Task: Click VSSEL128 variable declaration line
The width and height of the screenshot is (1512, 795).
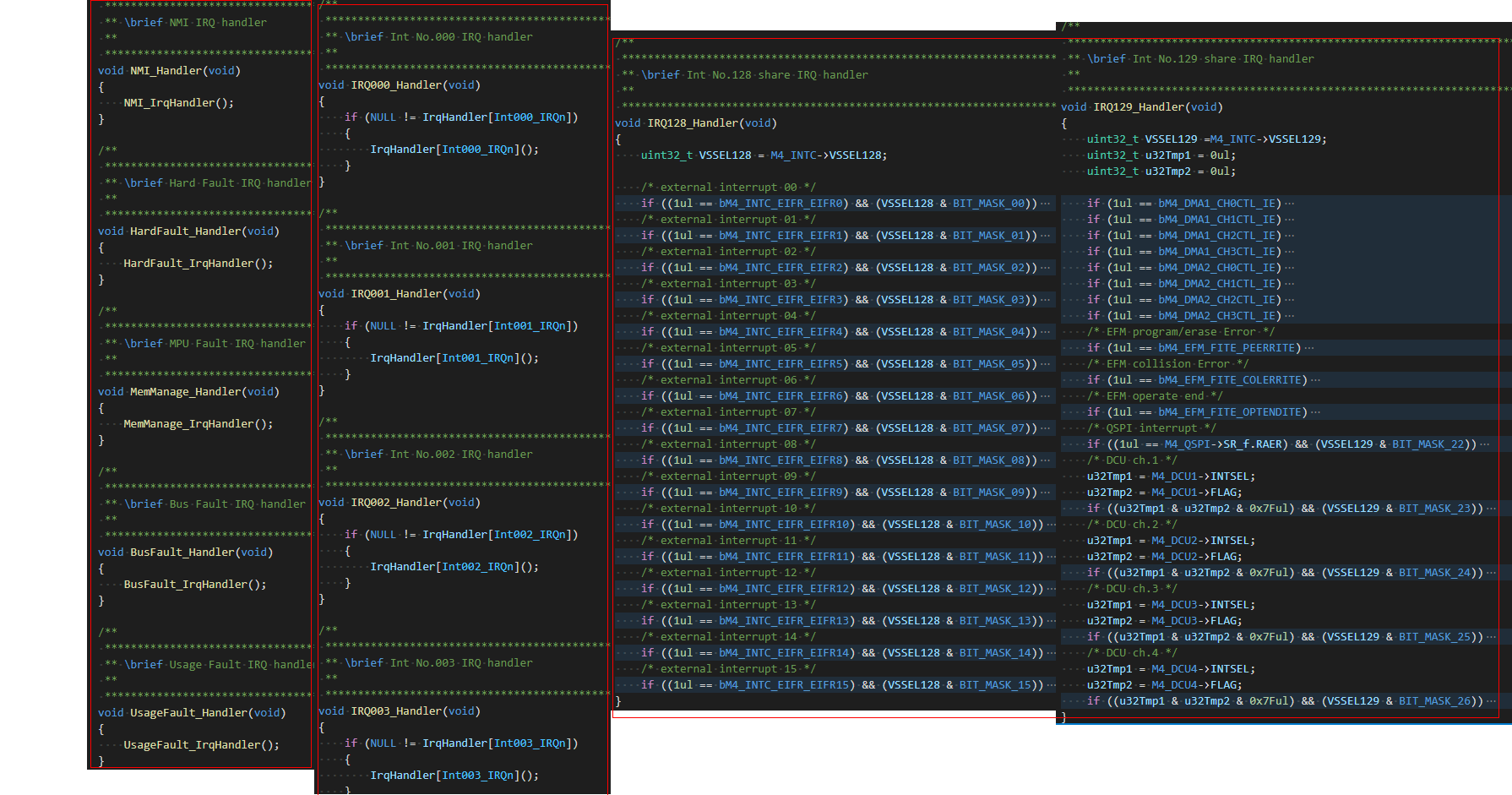Action: coord(764,155)
